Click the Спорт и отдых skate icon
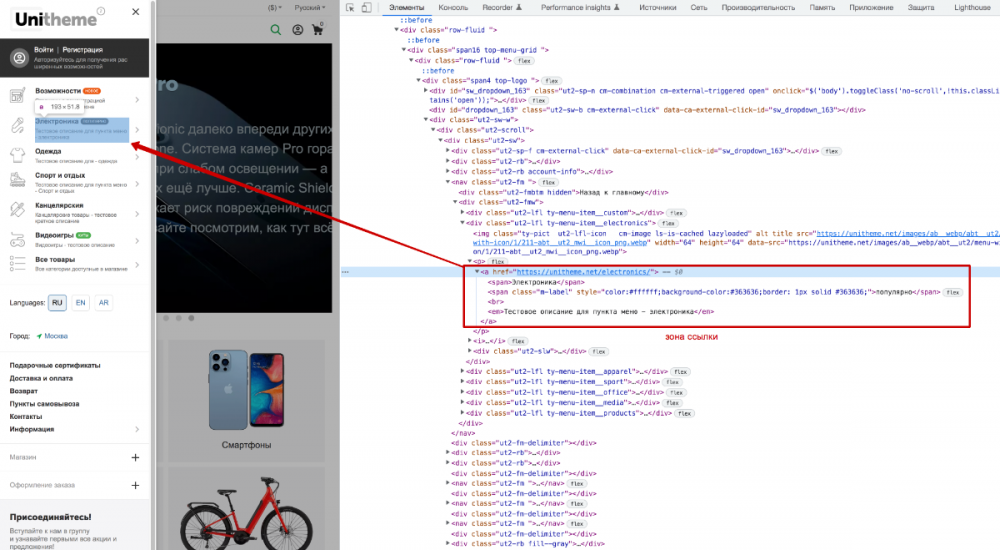This screenshot has width=1000, height=550. pyautogui.click(x=16, y=181)
